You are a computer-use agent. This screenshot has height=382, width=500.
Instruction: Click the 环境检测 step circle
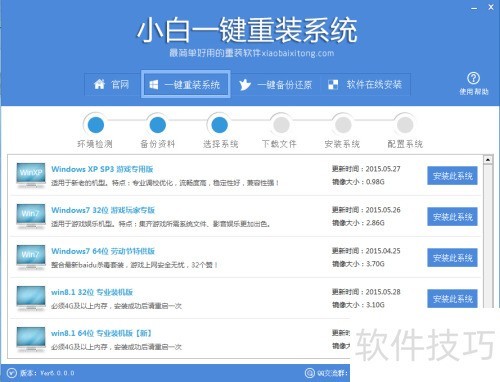[96, 125]
